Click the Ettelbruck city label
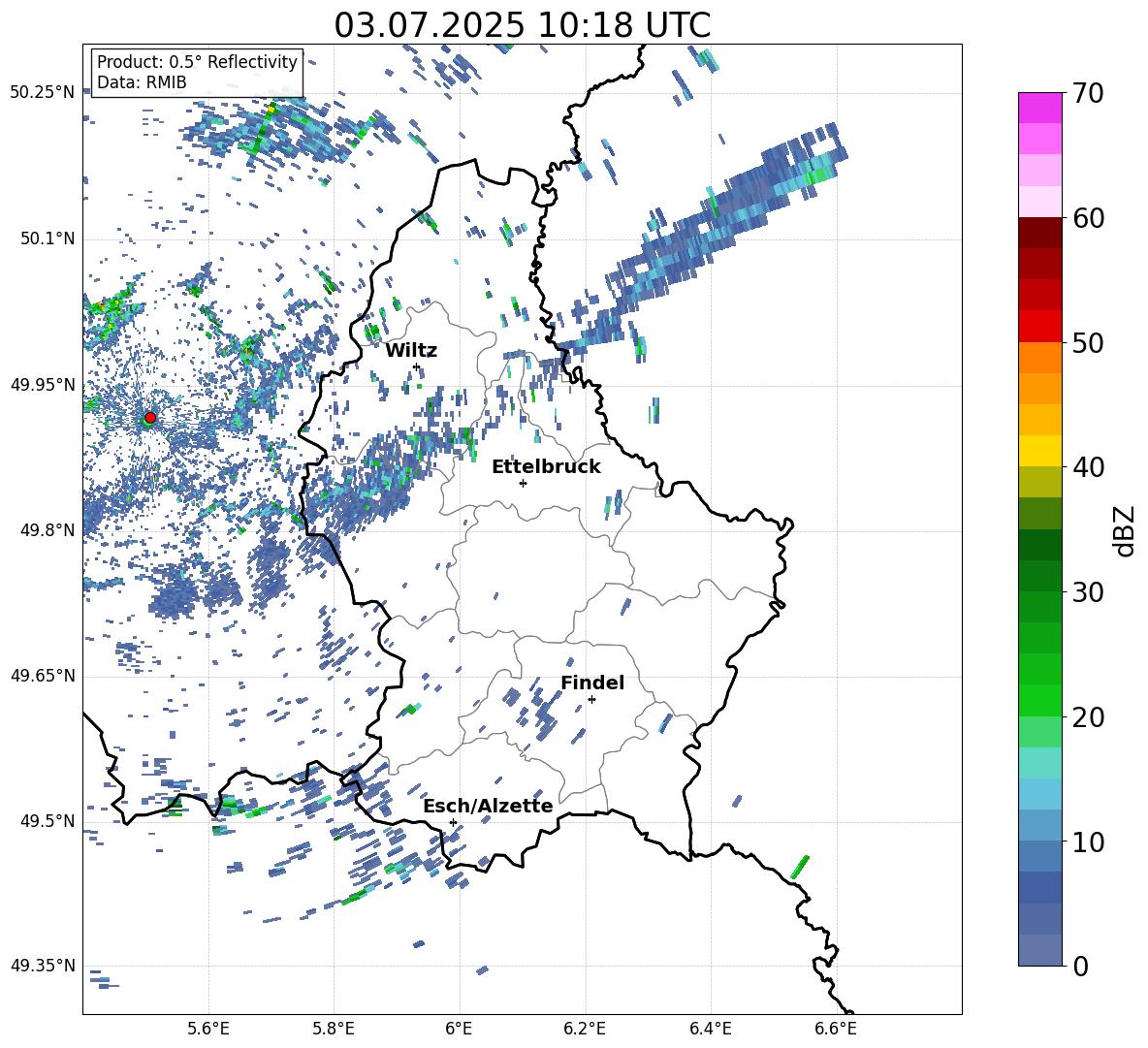The width and height of the screenshot is (1148, 1048). tap(546, 467)
